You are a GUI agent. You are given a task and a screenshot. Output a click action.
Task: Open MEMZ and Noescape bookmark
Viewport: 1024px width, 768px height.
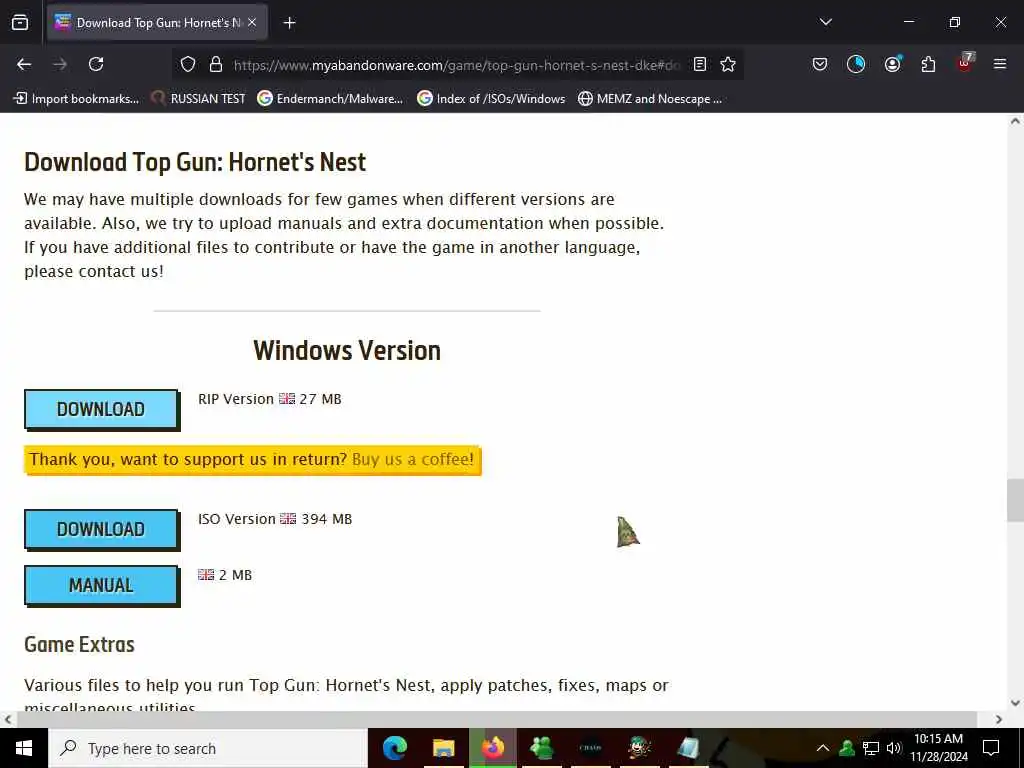tap(650, 99)
